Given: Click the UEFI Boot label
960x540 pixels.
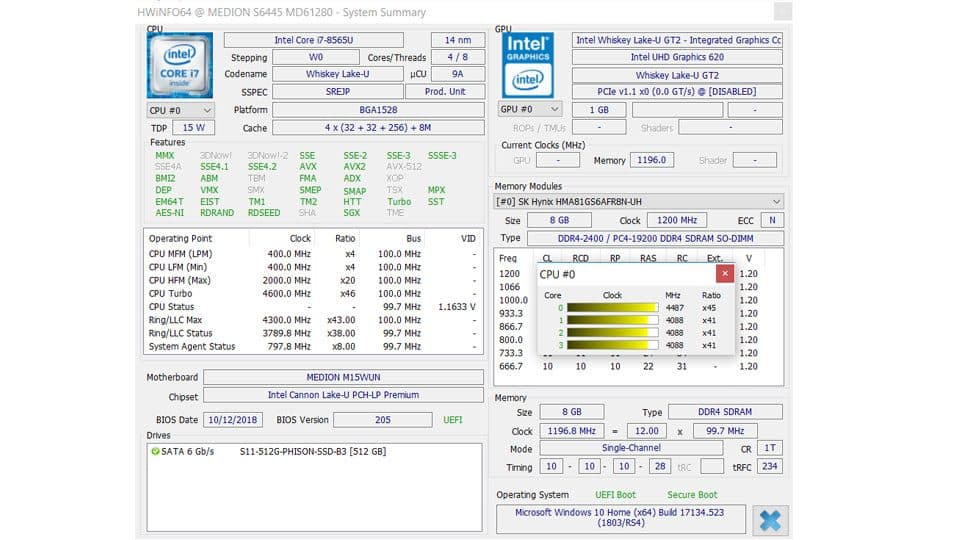Looking at the screenshot, I should [x=615, y=494].
